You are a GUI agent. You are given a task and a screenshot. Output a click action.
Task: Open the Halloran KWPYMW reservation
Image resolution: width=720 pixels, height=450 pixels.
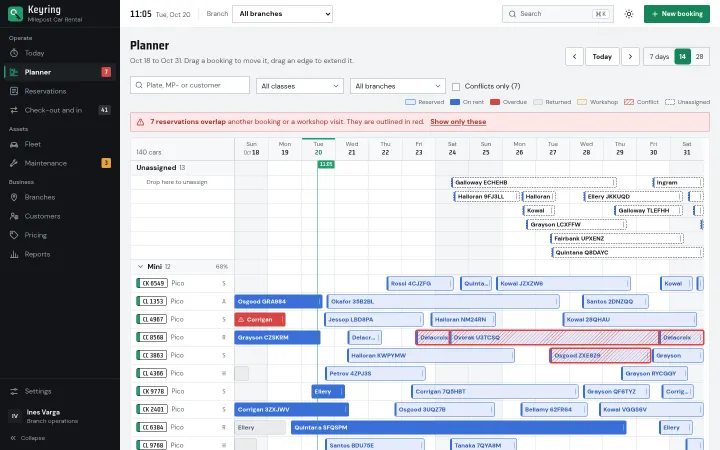[x=431, y=355]
